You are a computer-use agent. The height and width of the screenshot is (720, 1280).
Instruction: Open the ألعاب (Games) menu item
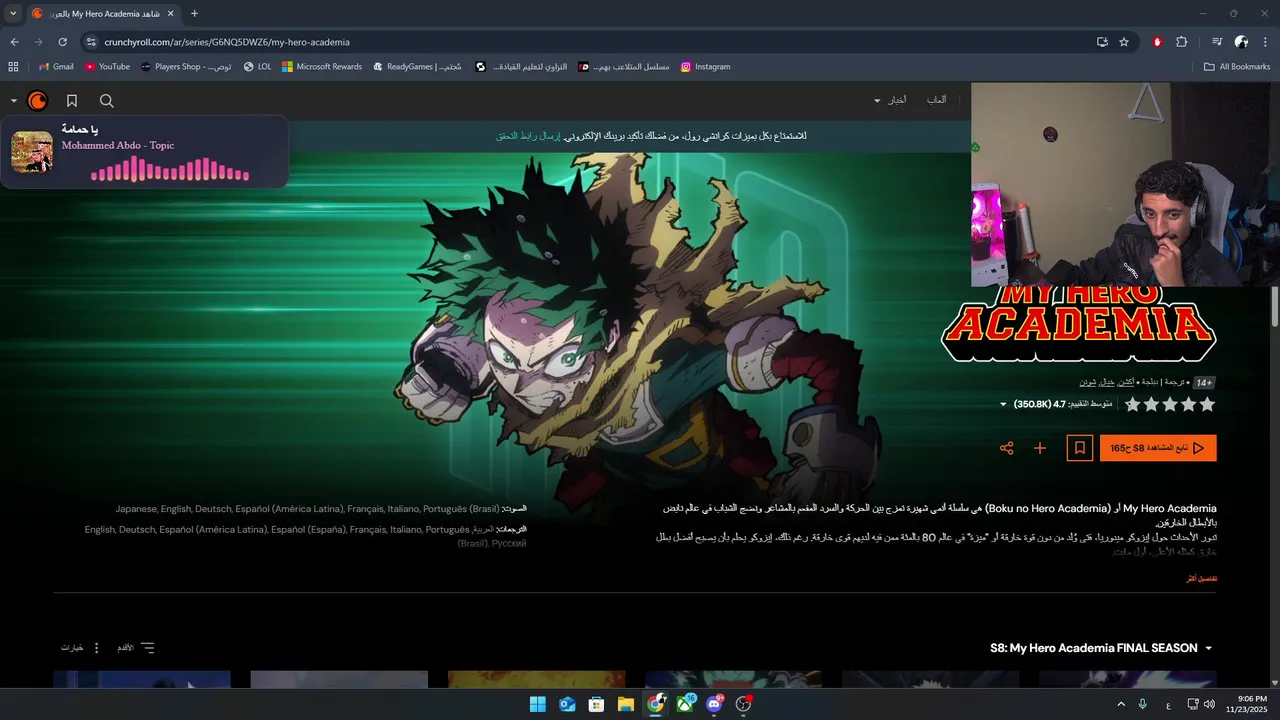(x=937, y=100)
